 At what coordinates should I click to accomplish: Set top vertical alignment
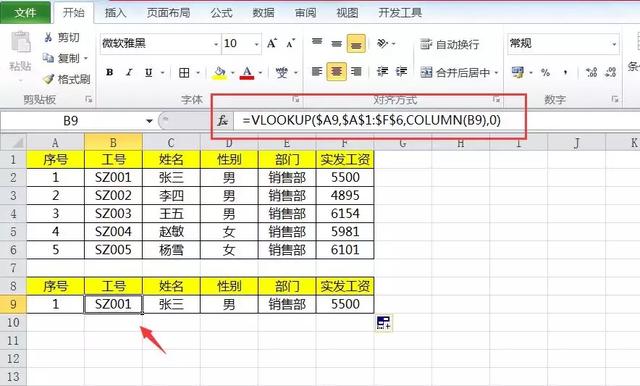317,43
